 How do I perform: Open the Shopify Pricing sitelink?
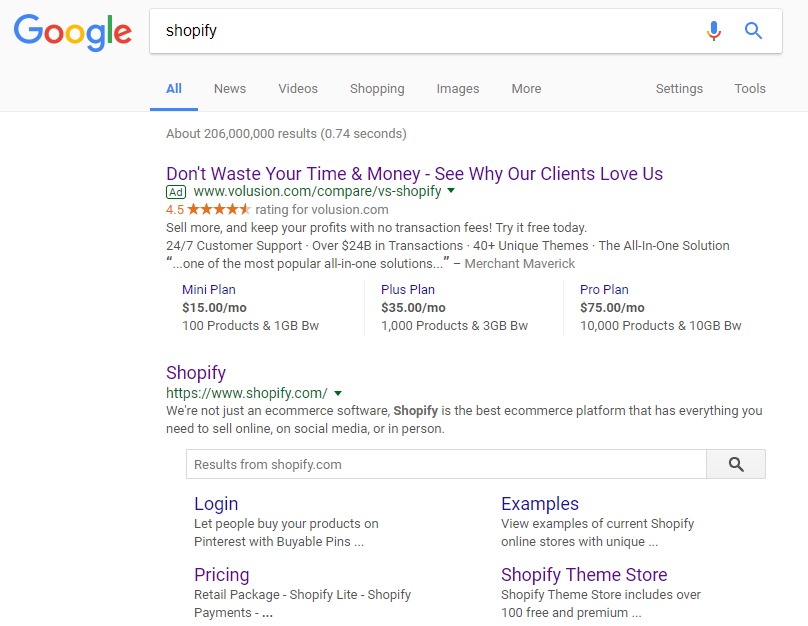[222, 574]
